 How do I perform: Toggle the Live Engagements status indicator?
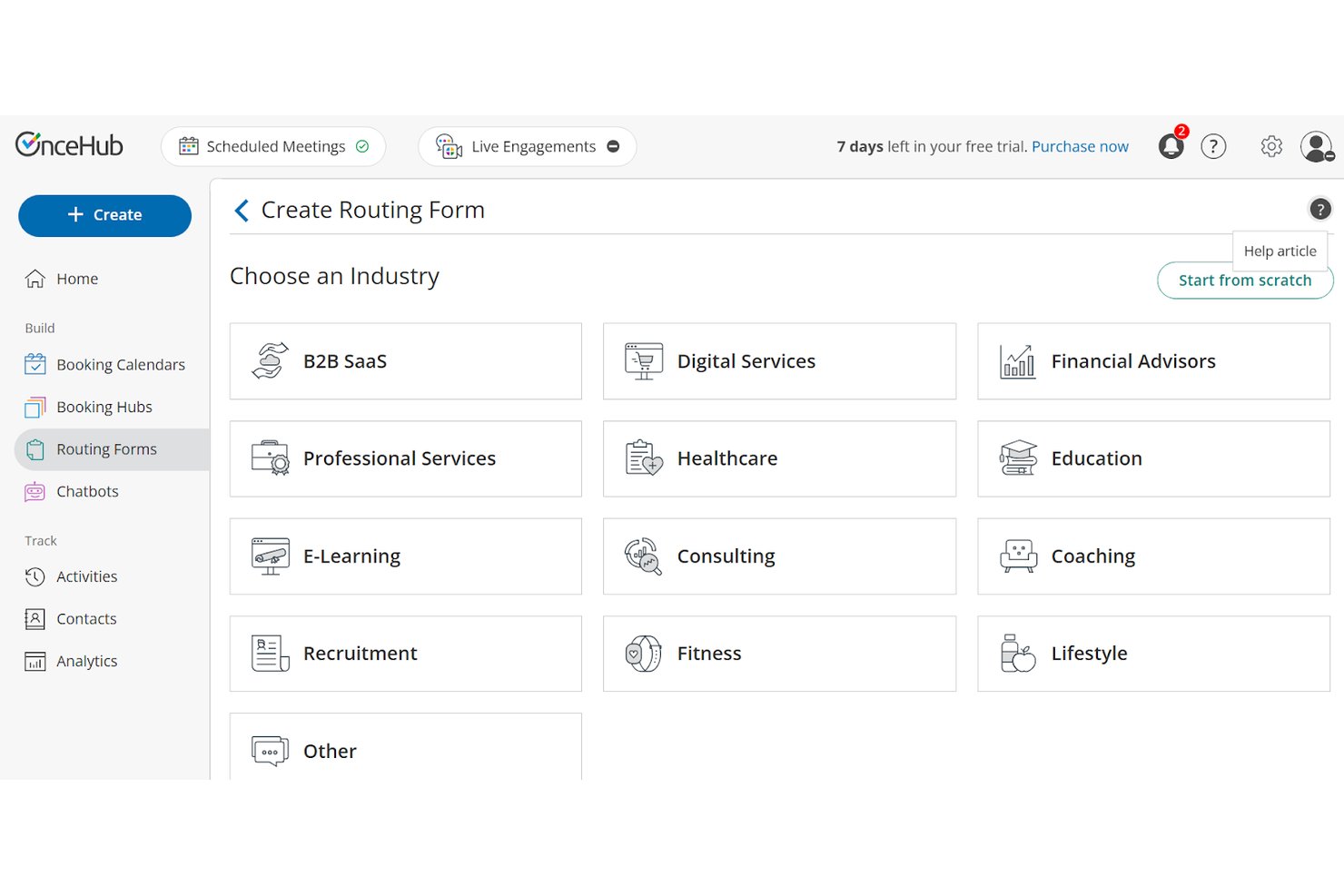tap(613, 146)
